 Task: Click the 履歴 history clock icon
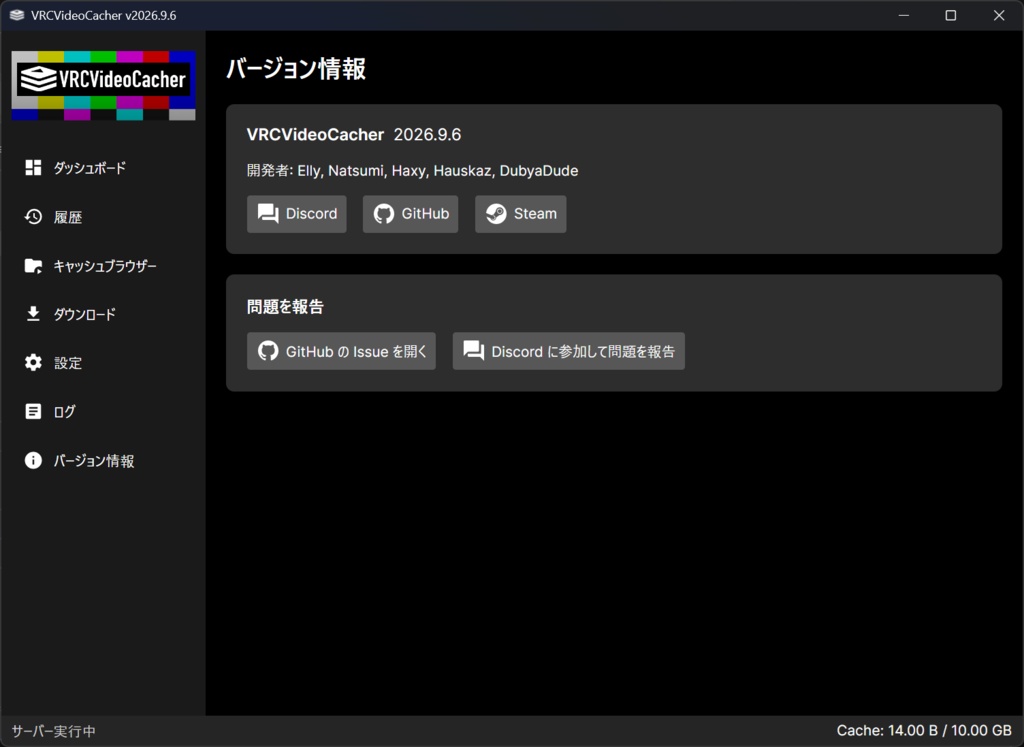pos(33,217)
